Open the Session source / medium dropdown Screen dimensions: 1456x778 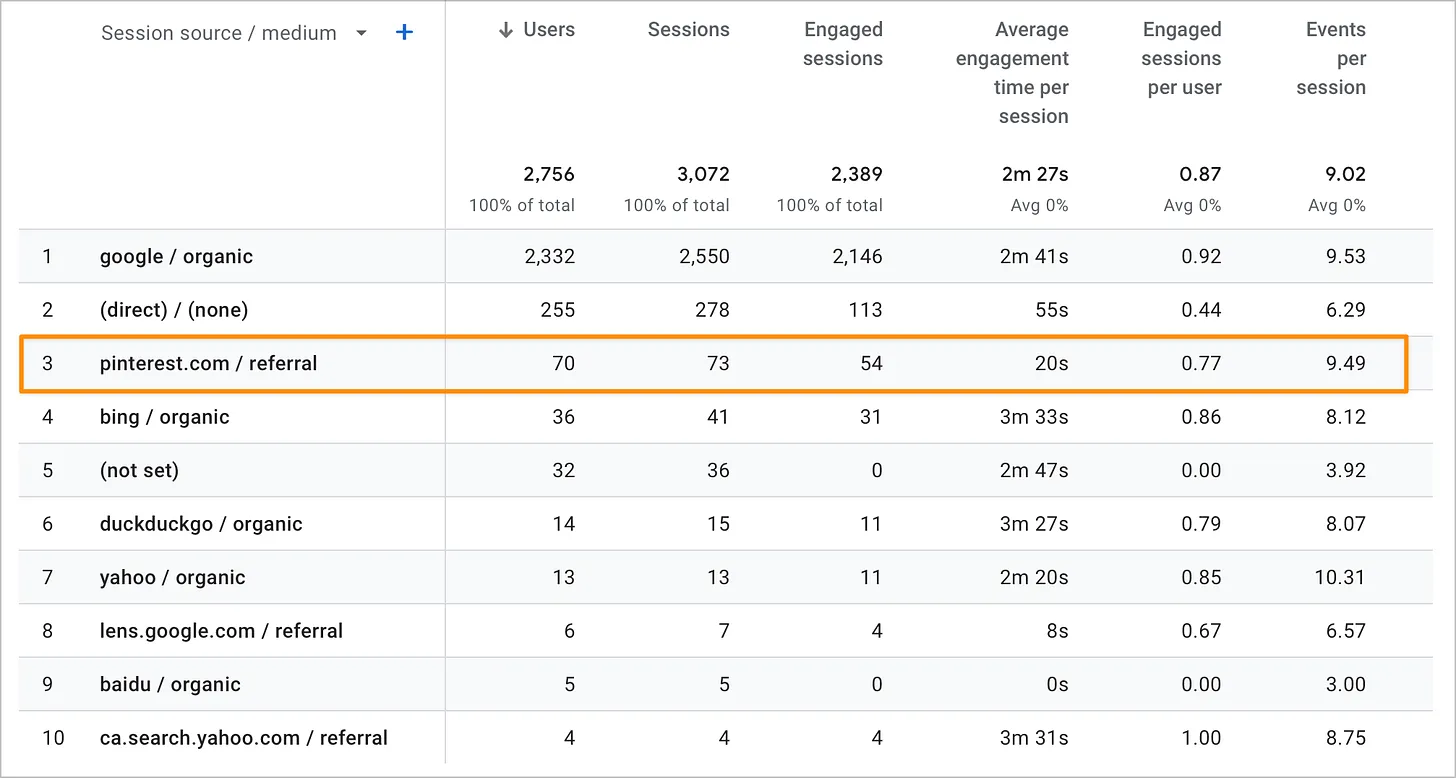361,34
